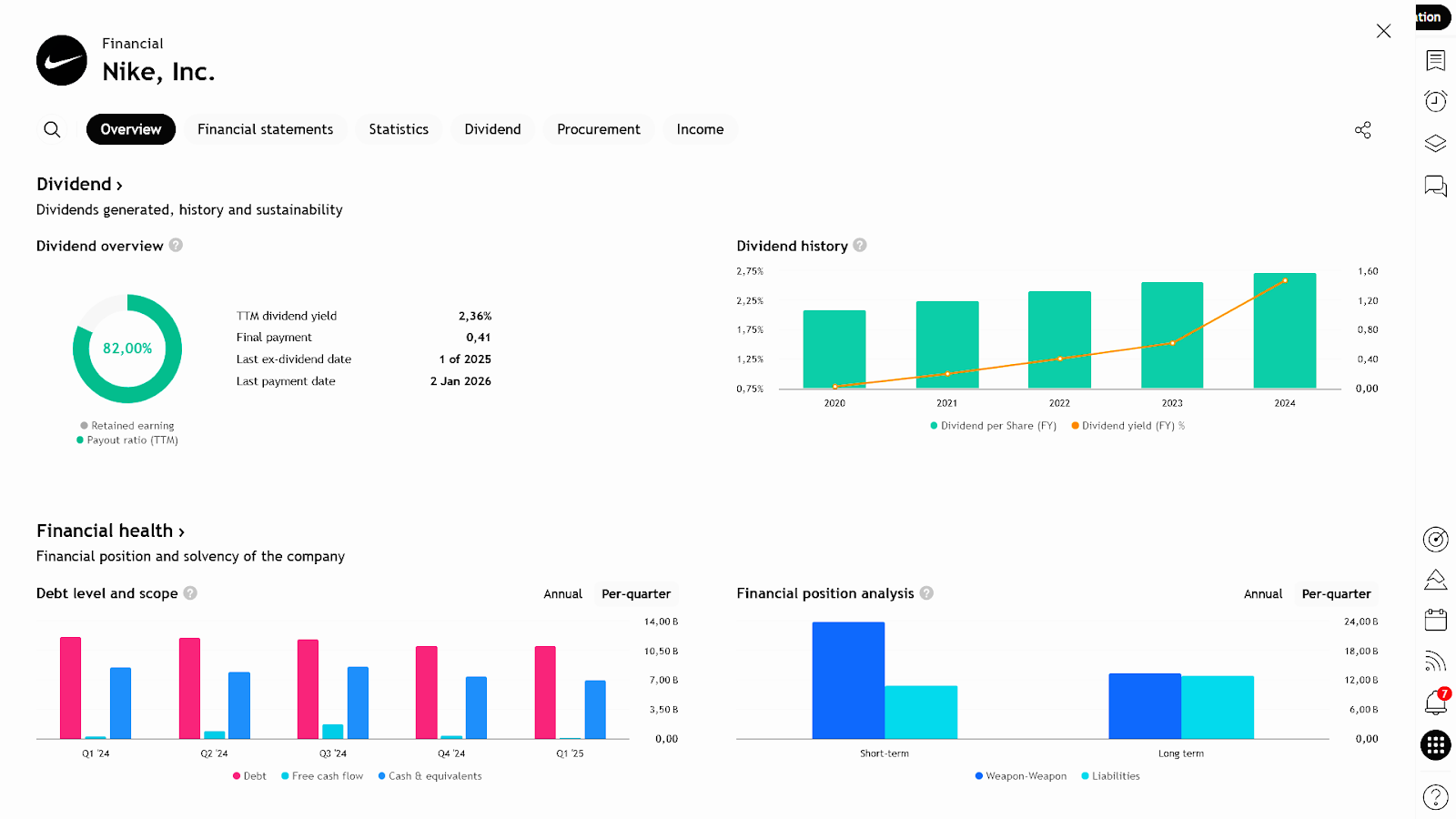Open the chat bubbles icon
1456x819 pixels.
1435,186
